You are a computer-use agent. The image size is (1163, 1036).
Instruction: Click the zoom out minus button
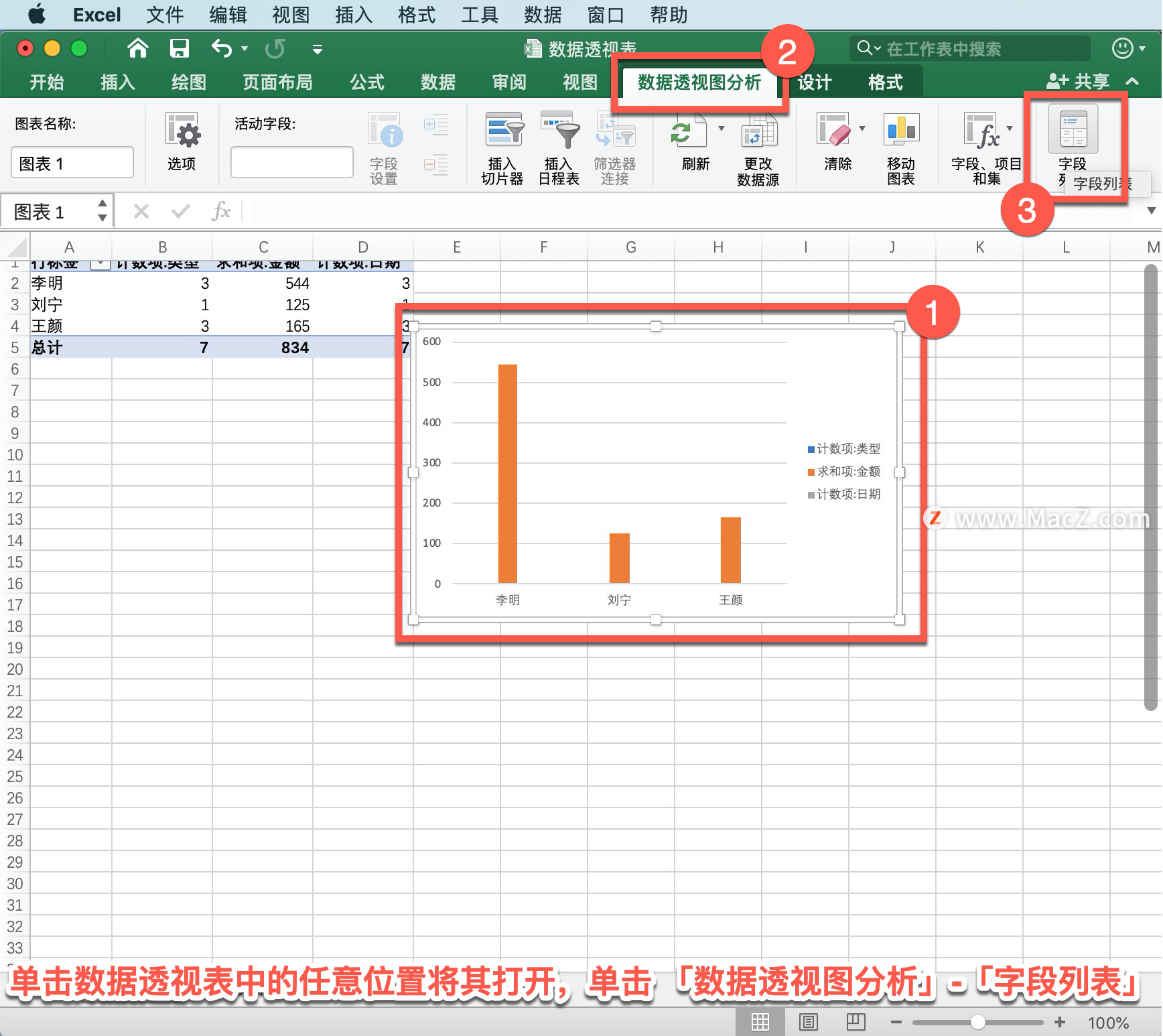coord(896,1022)
